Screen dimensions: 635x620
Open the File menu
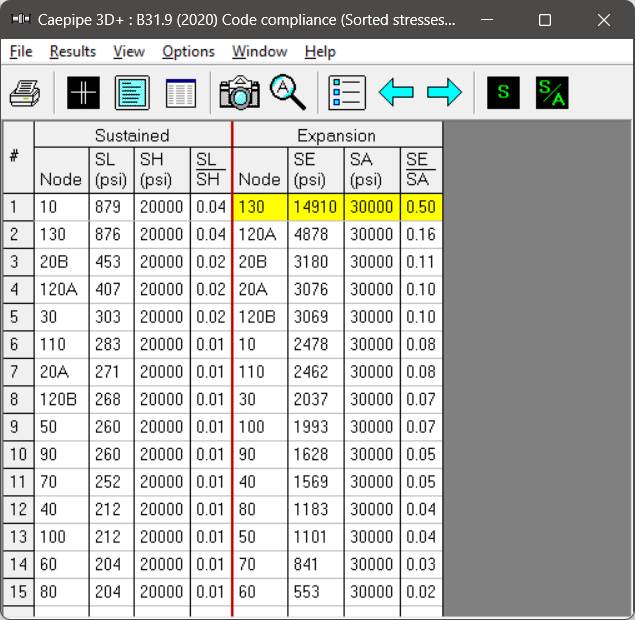click(x=21, y=51)
